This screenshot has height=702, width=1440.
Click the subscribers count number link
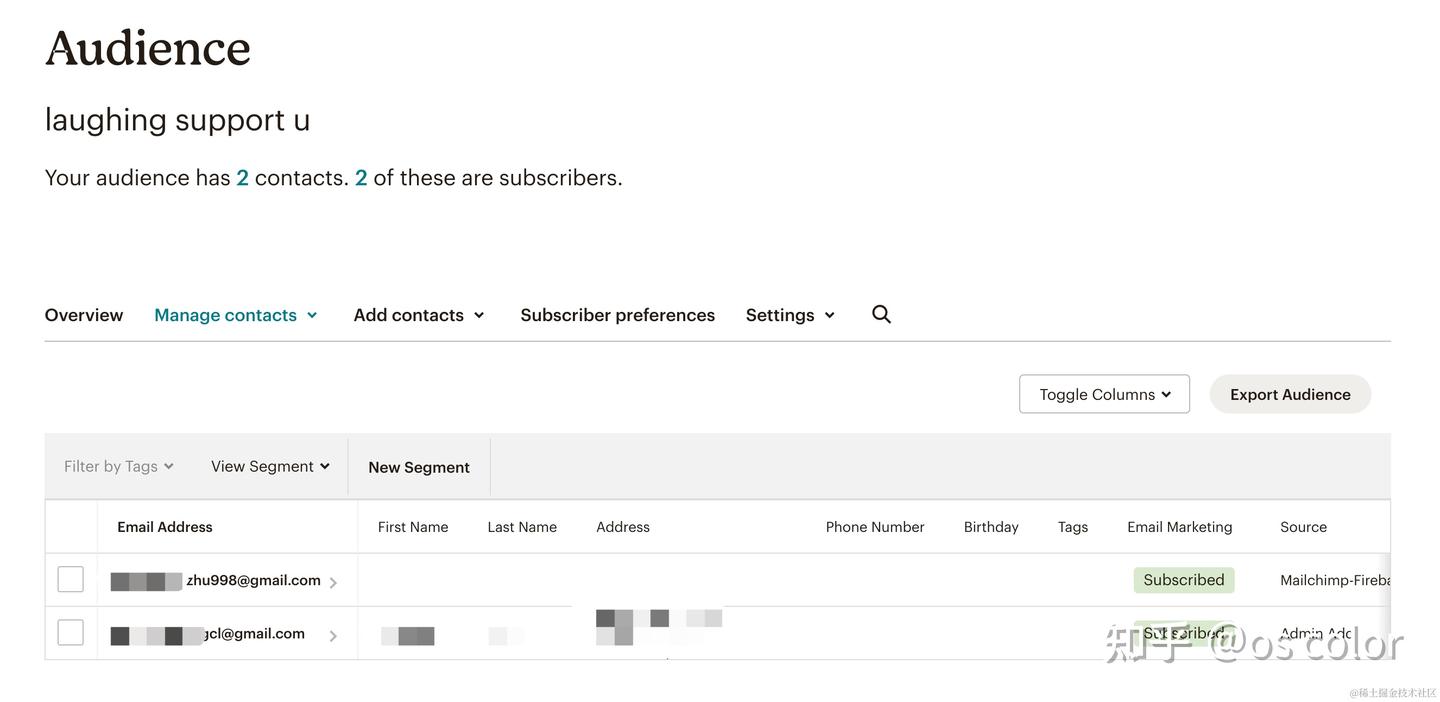click(361, 178)
